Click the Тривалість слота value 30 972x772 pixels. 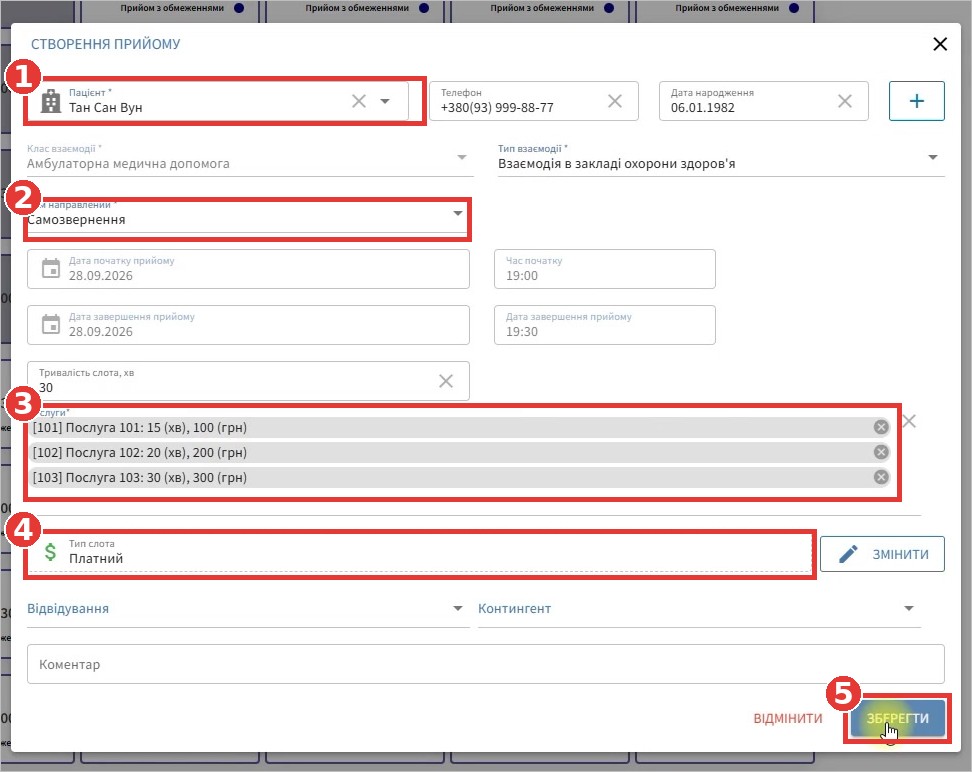click(46, 388)
